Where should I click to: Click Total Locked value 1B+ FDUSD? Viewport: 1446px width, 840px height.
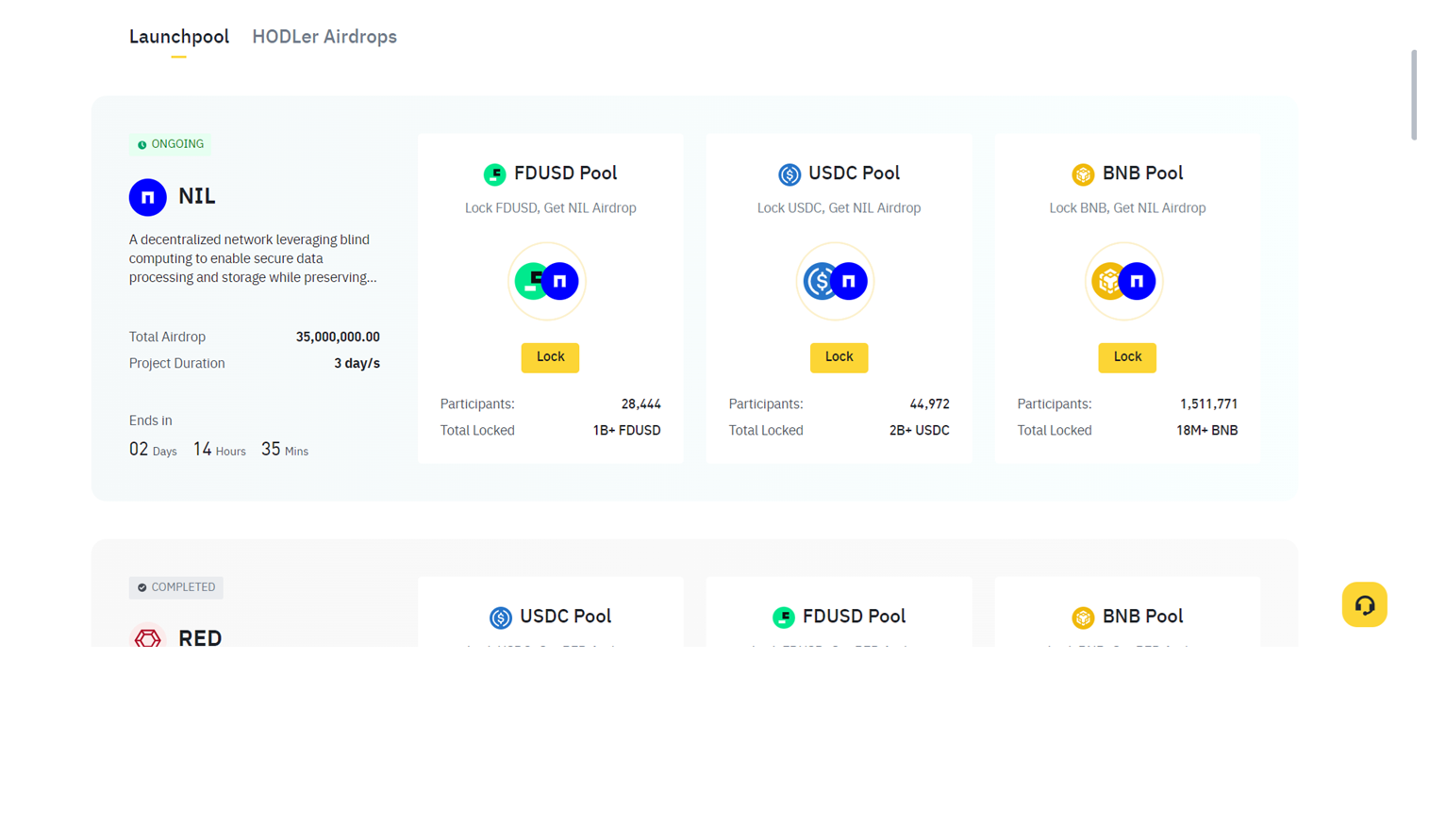pos(627,431)
